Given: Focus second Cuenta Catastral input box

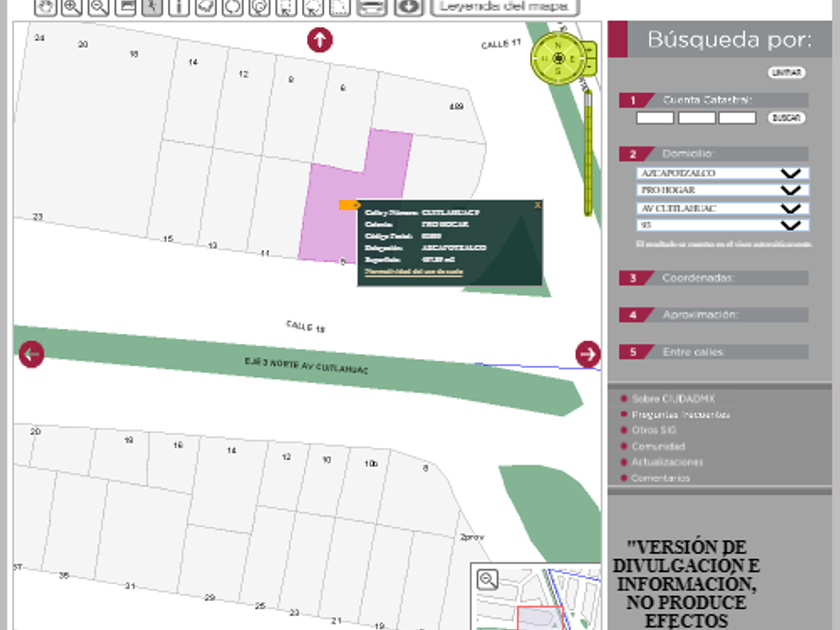Looking at the screenshot, I should coord(696,118).
